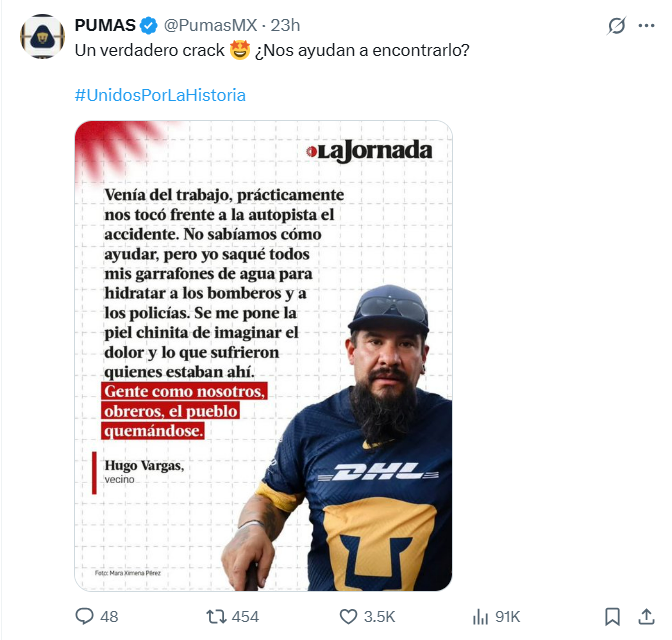Open the three-dot more options menu
This screenshot has height=640, width=672.
(x=647, y=26)
